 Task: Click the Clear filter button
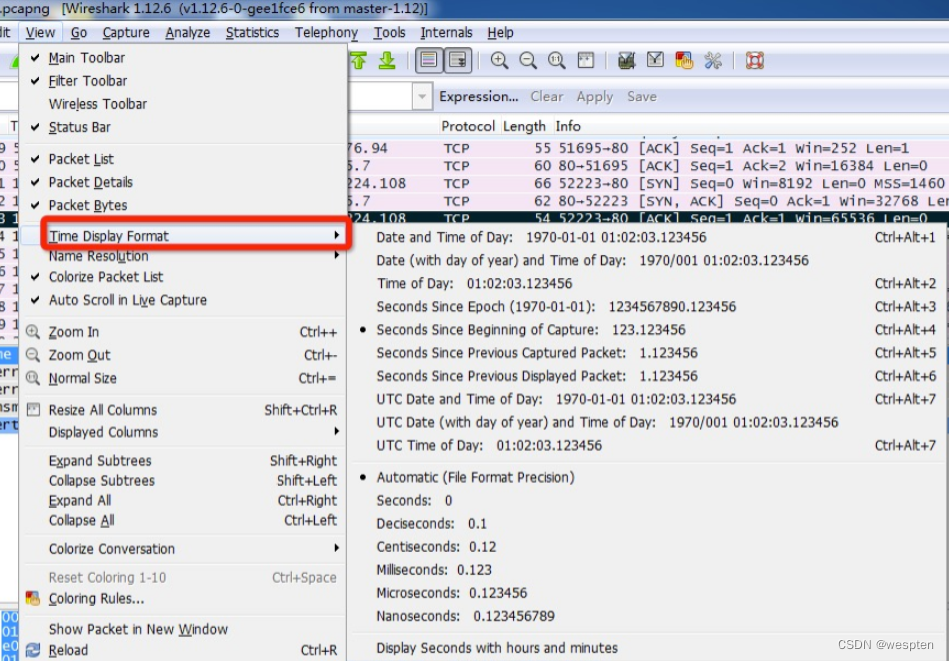click(x=547, y=97)
